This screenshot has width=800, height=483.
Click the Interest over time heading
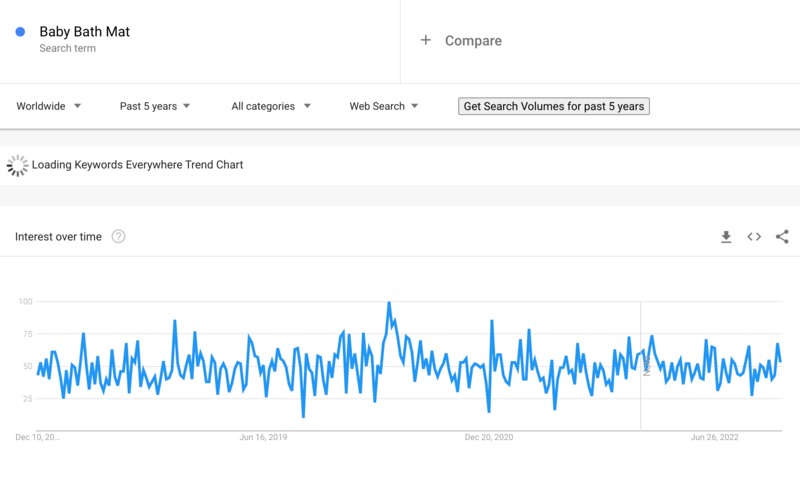(59, 237)
